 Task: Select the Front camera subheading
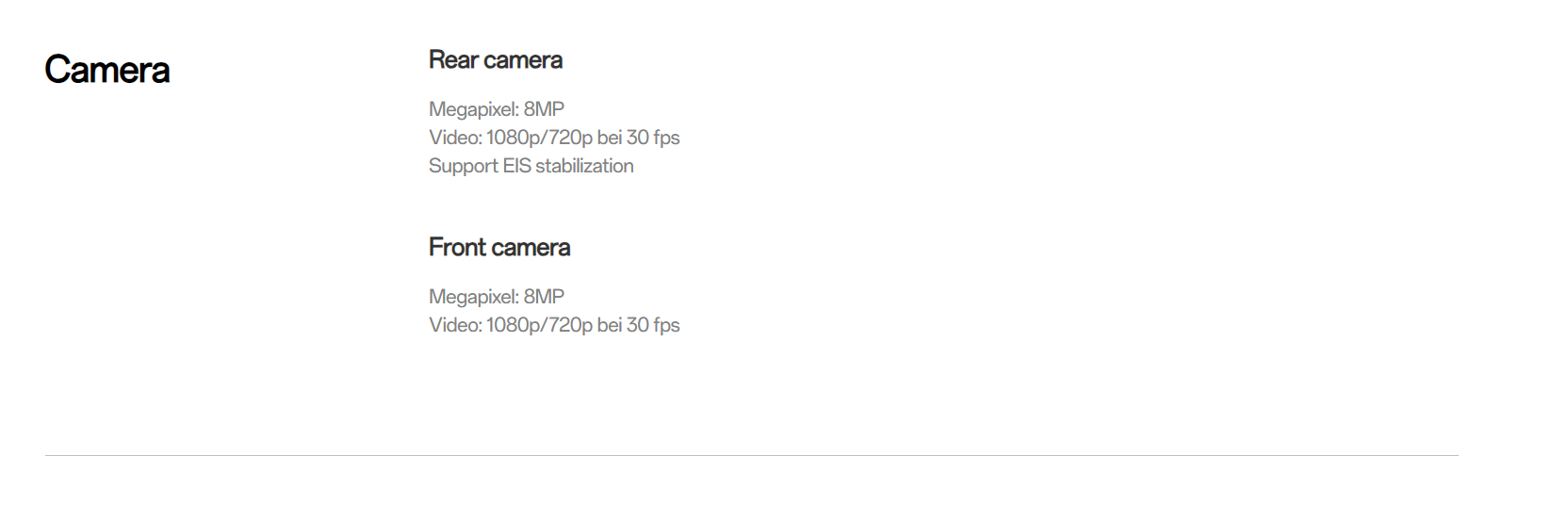[x=499, y=248]
